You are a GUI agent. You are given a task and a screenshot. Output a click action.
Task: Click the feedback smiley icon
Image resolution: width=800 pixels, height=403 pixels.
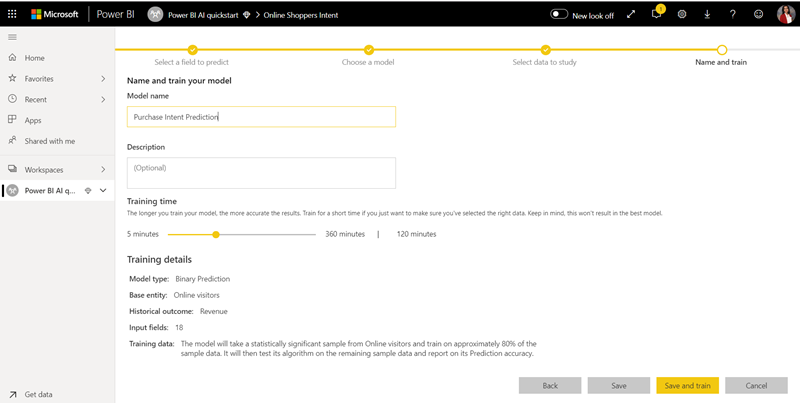pyautogui.click(x=758, y=14)
